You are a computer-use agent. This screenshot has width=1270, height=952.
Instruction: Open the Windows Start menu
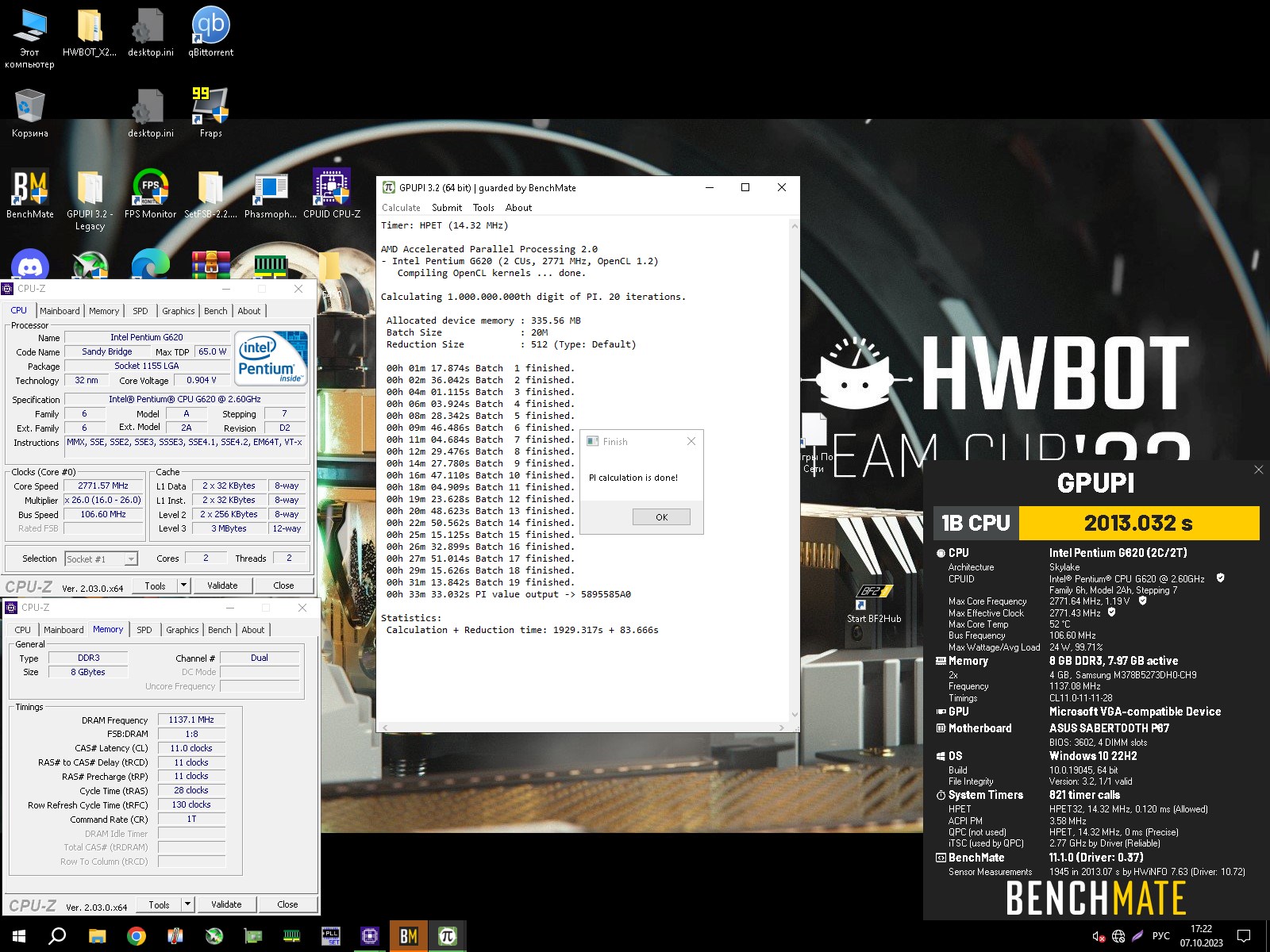tap(19, 936)
